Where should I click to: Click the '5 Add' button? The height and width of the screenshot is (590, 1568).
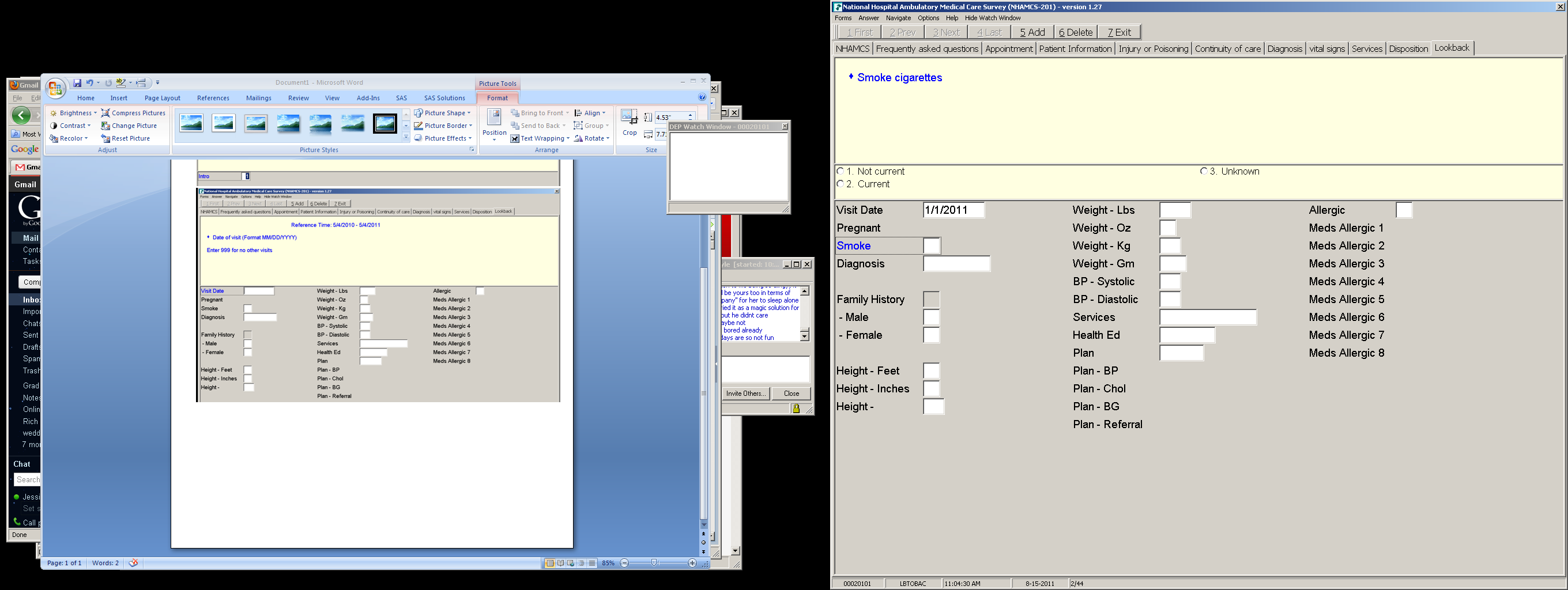coord(1032,32)
